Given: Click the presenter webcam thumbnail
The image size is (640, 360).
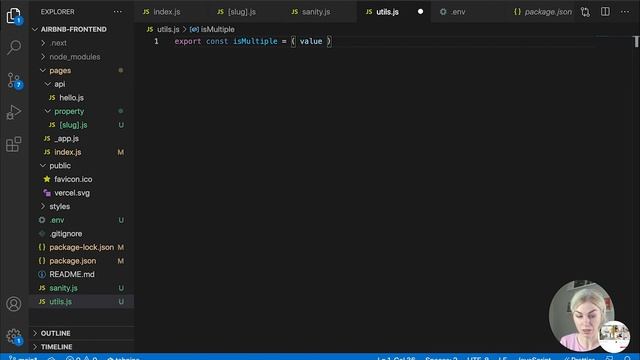Looking at the screenshot, I should pos(581,315).
